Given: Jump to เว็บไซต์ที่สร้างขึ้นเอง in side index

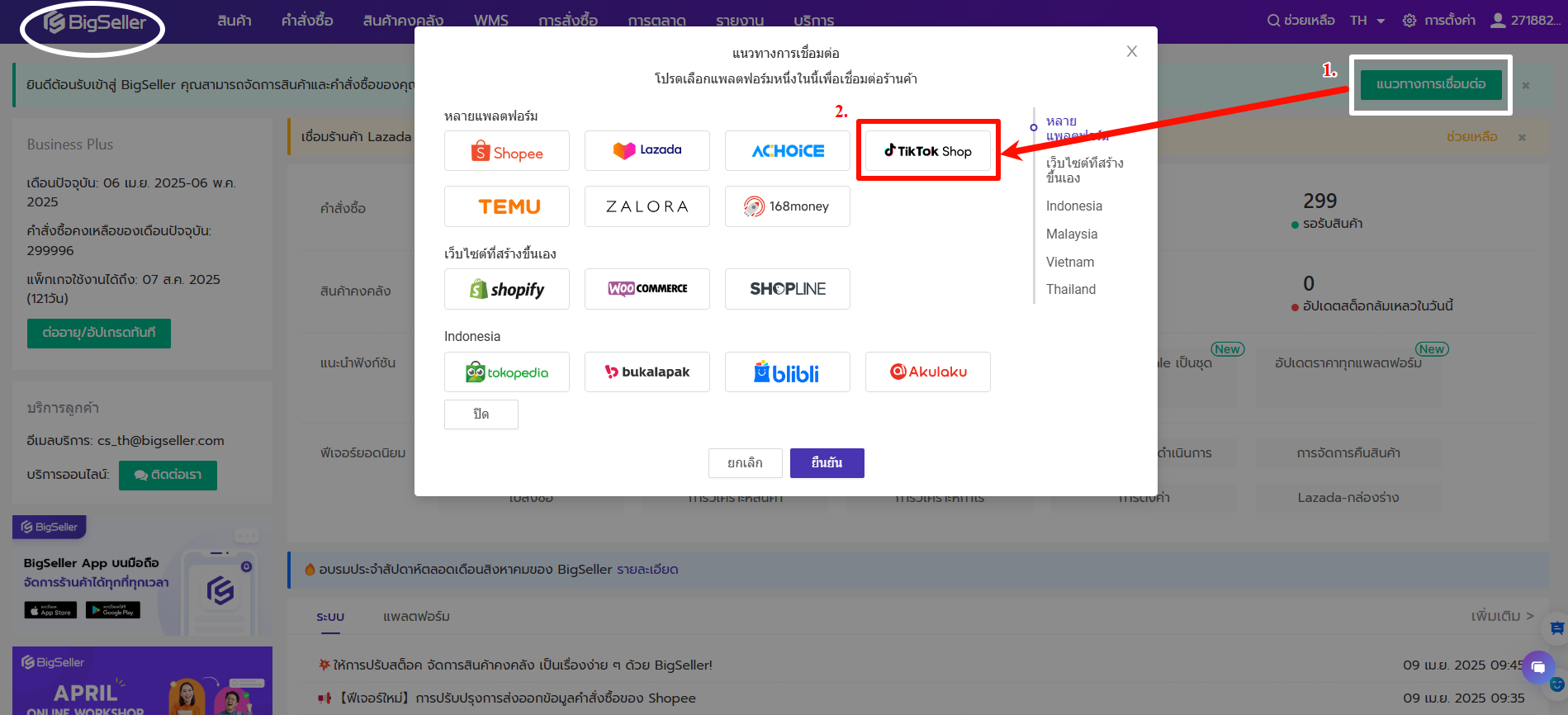Looking at the screenshot, I should tap(1085, 170).
